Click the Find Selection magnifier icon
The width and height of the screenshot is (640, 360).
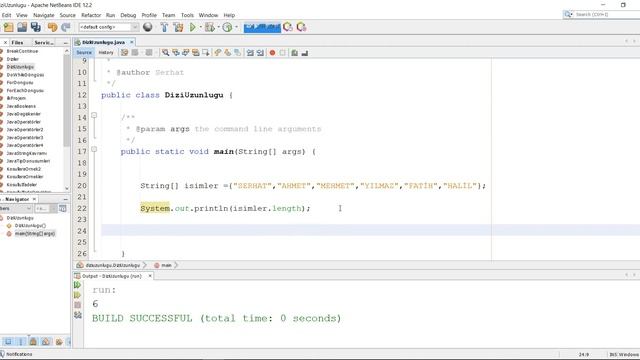pos(165,53)
